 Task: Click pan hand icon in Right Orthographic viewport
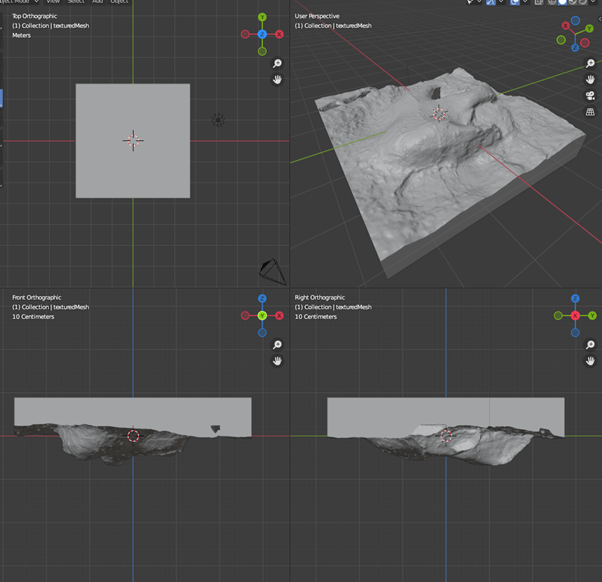tap(590, 361)
